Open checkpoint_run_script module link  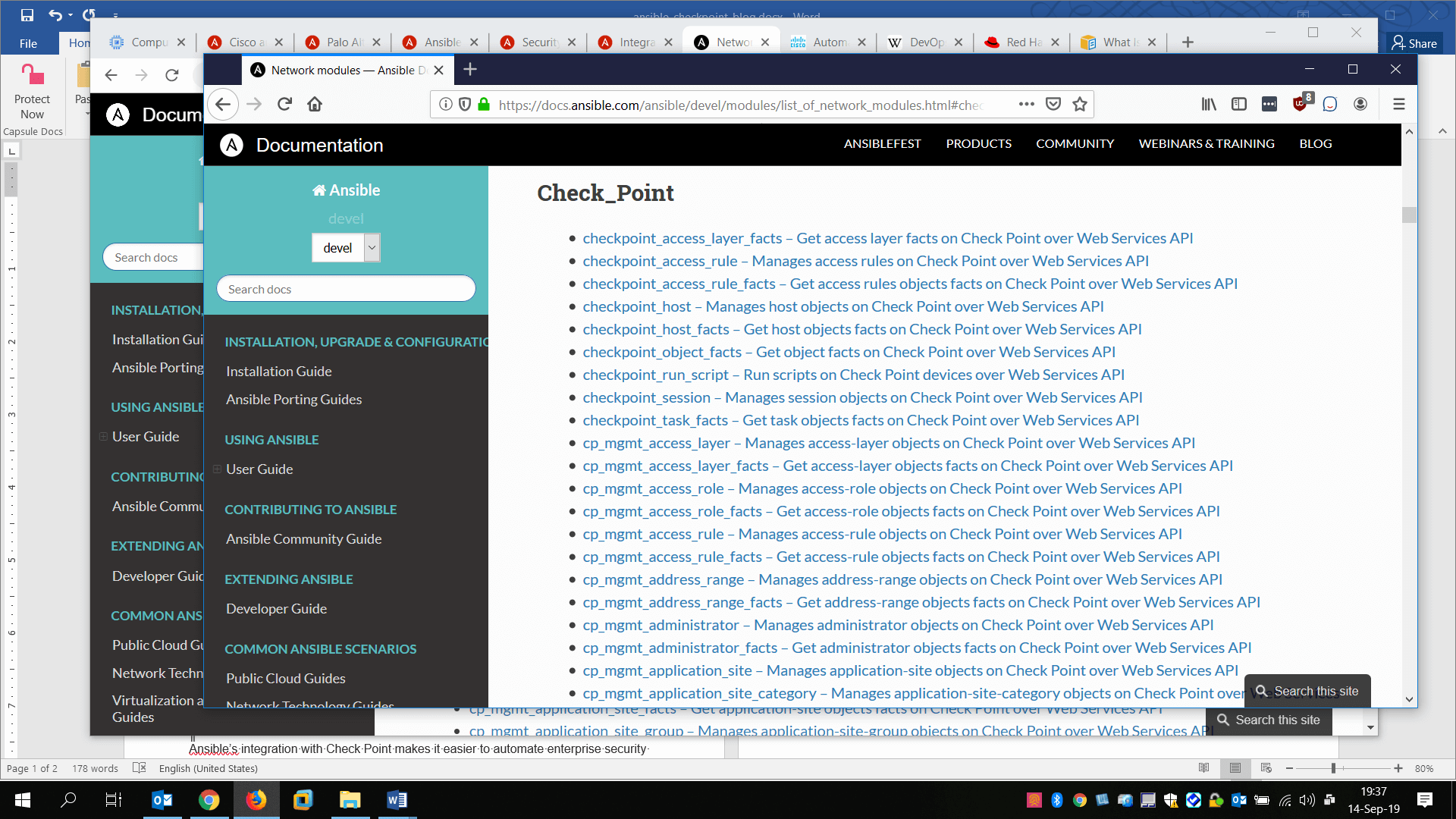click(853, 375)
